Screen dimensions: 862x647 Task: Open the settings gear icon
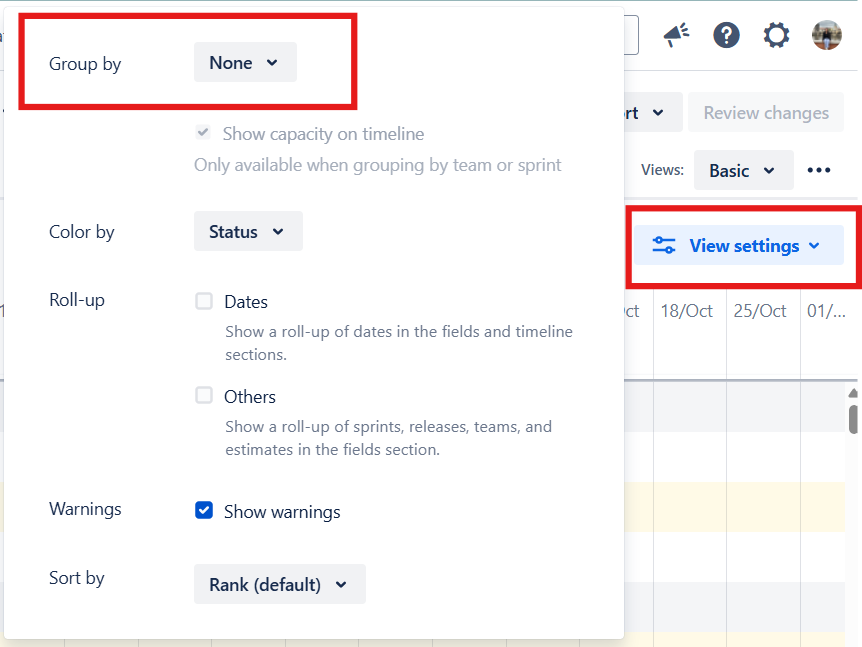click(776, 35)
